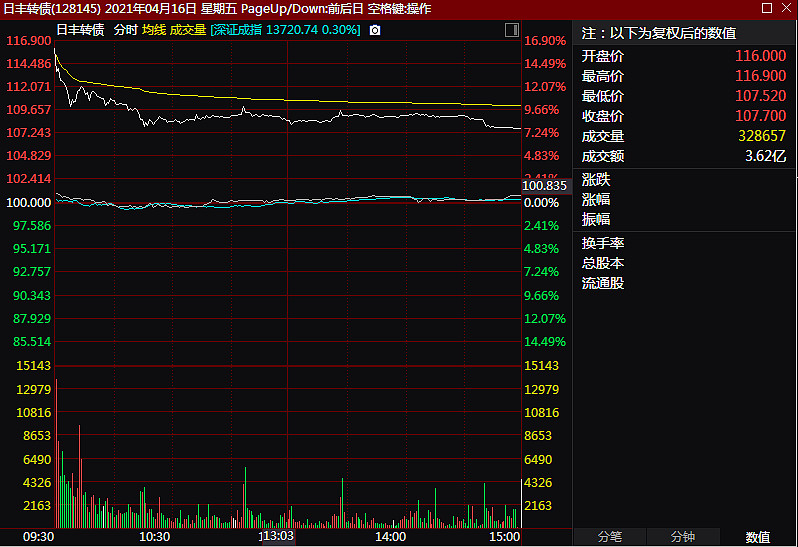Click the 100.835 crosshair price tag
The image size is (798, 547).
pyautogui.click(x=545, y=186)
